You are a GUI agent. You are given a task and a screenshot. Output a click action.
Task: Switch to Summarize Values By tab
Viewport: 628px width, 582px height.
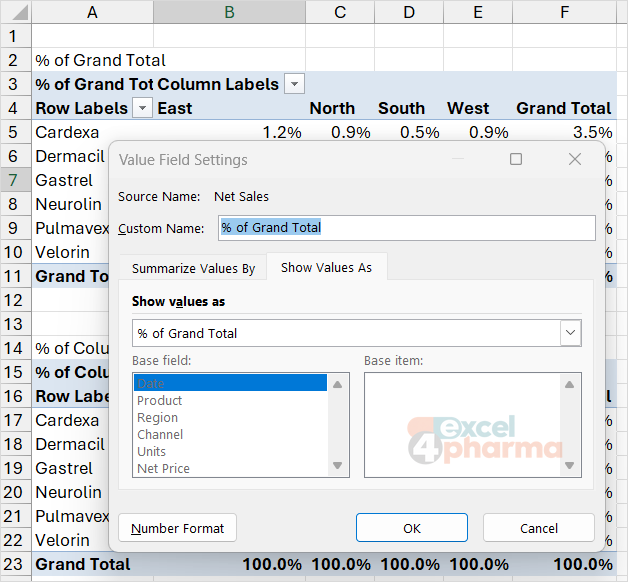(x=193, y=268)
